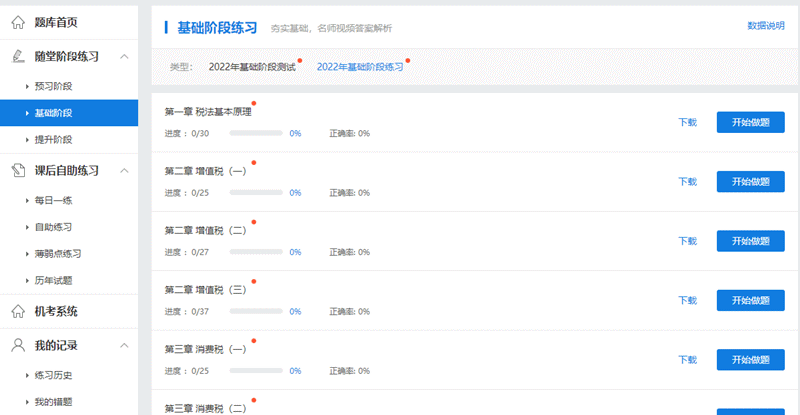Click the document icon beside 课后自助练习
800x415 pixels.
[x=17, y=170]
